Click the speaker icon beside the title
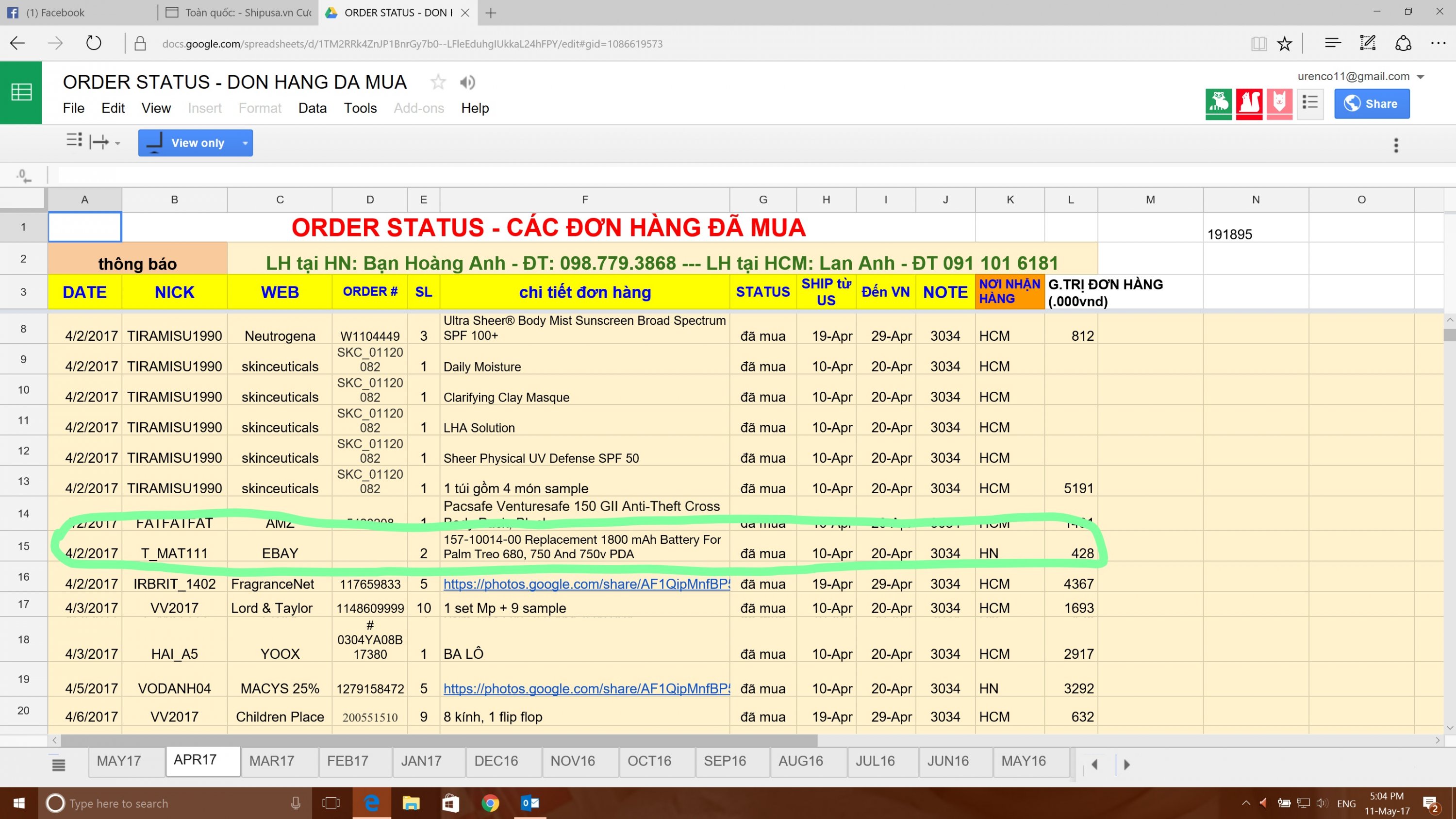This screenshot has width=1456, height=819. [x=467, y=83]
